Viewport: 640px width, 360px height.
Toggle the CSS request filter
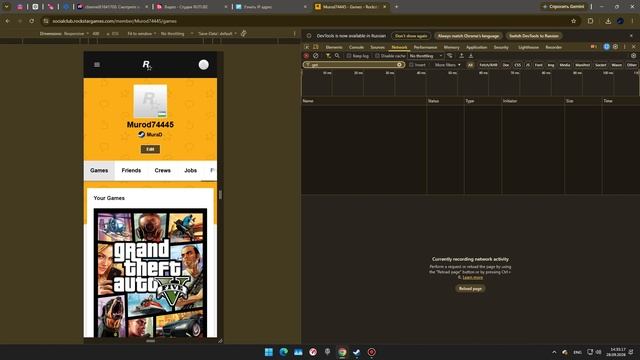click(518, 65)
